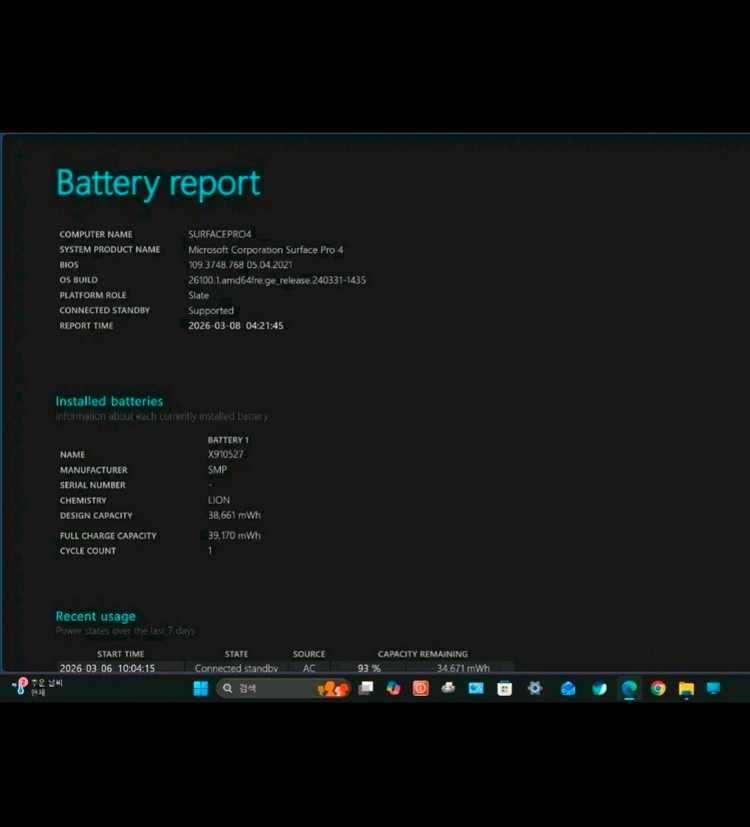Open the mail app on the taskbar
The width and height of the screenshot is (750, 827).
coord(568,688)
